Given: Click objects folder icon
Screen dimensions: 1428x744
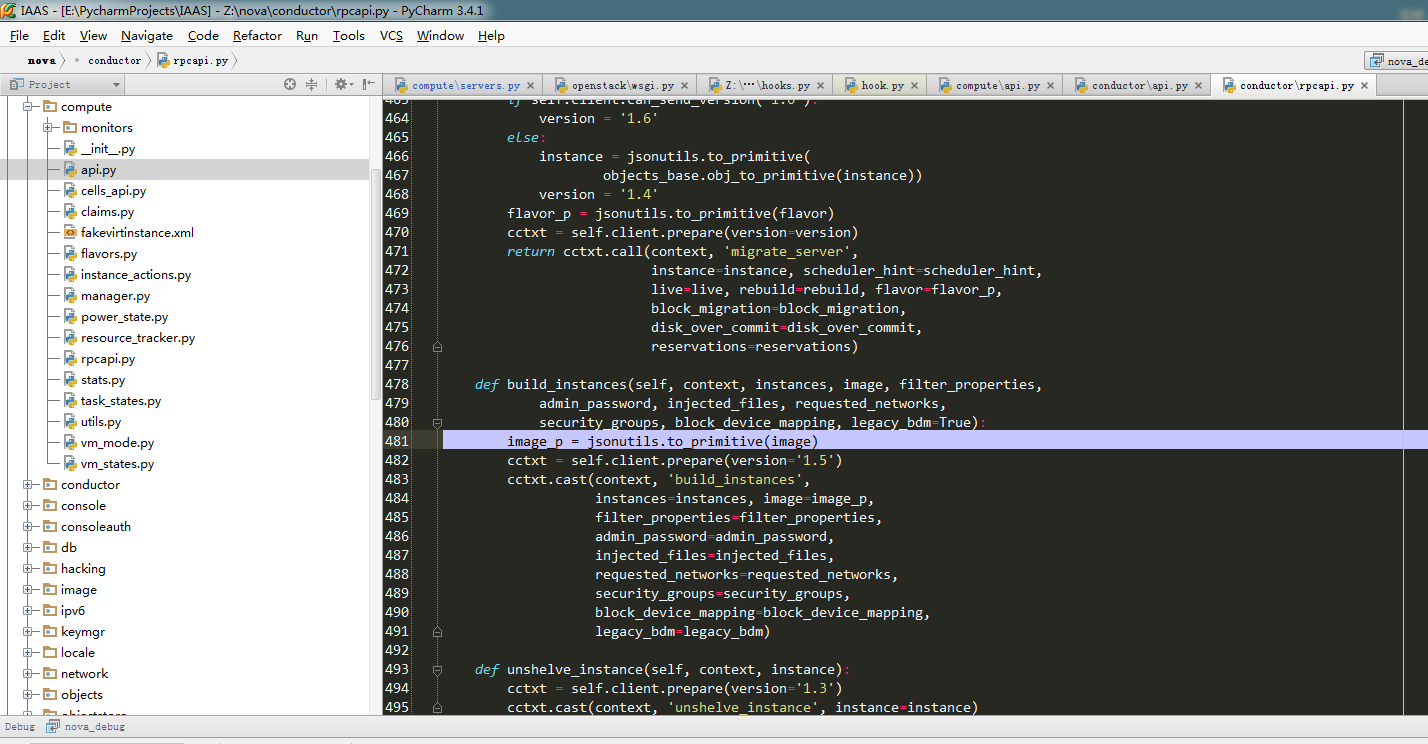Looking at the screenshot, I should point(50,694).
